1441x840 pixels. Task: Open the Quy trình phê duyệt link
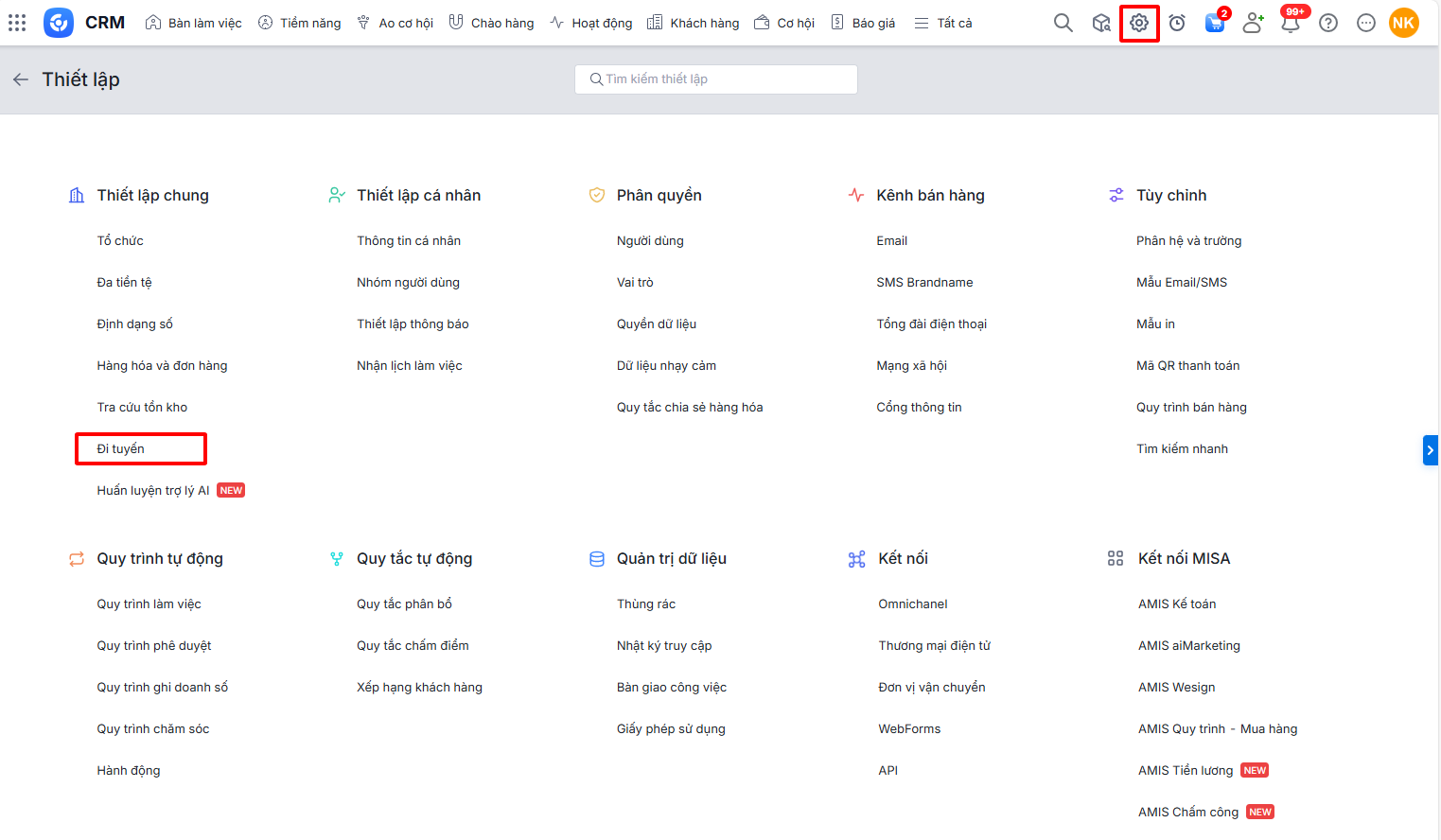[x=154, y=645]
